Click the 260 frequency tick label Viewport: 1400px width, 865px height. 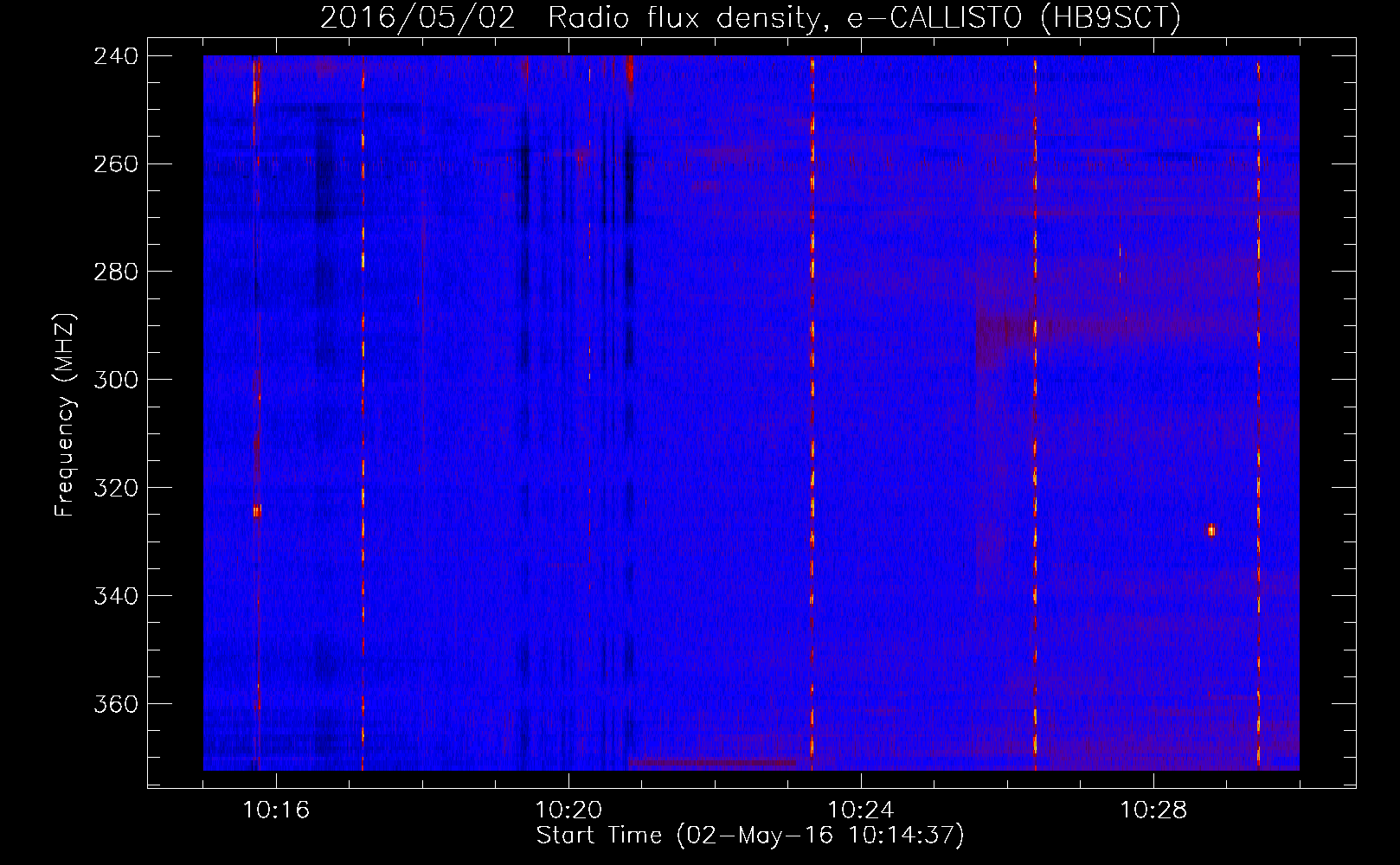[x=115, y=164]
